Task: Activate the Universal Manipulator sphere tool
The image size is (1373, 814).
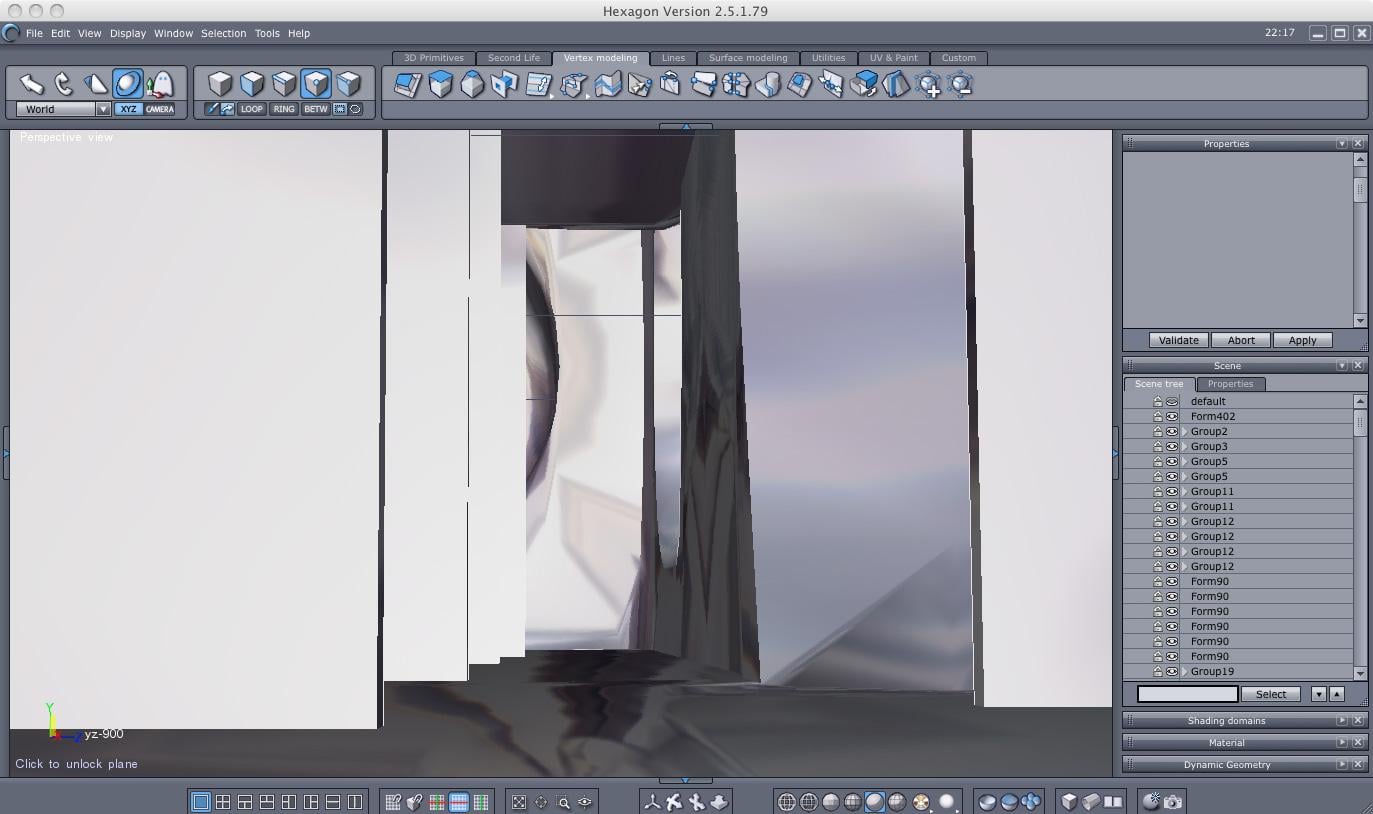Action: (127, 84)
